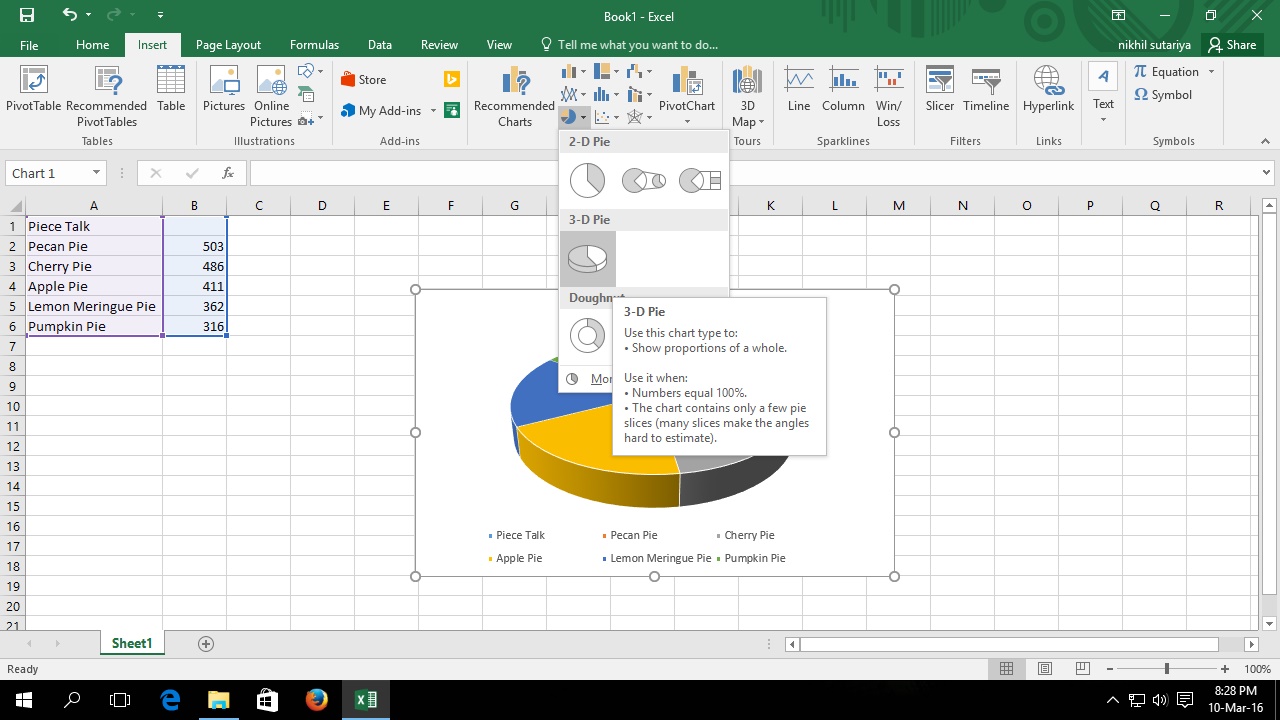The height and width of the screenshot is (720, 1280).
Task: Launch 3D Map tour
Action: (x=747, y=96)
